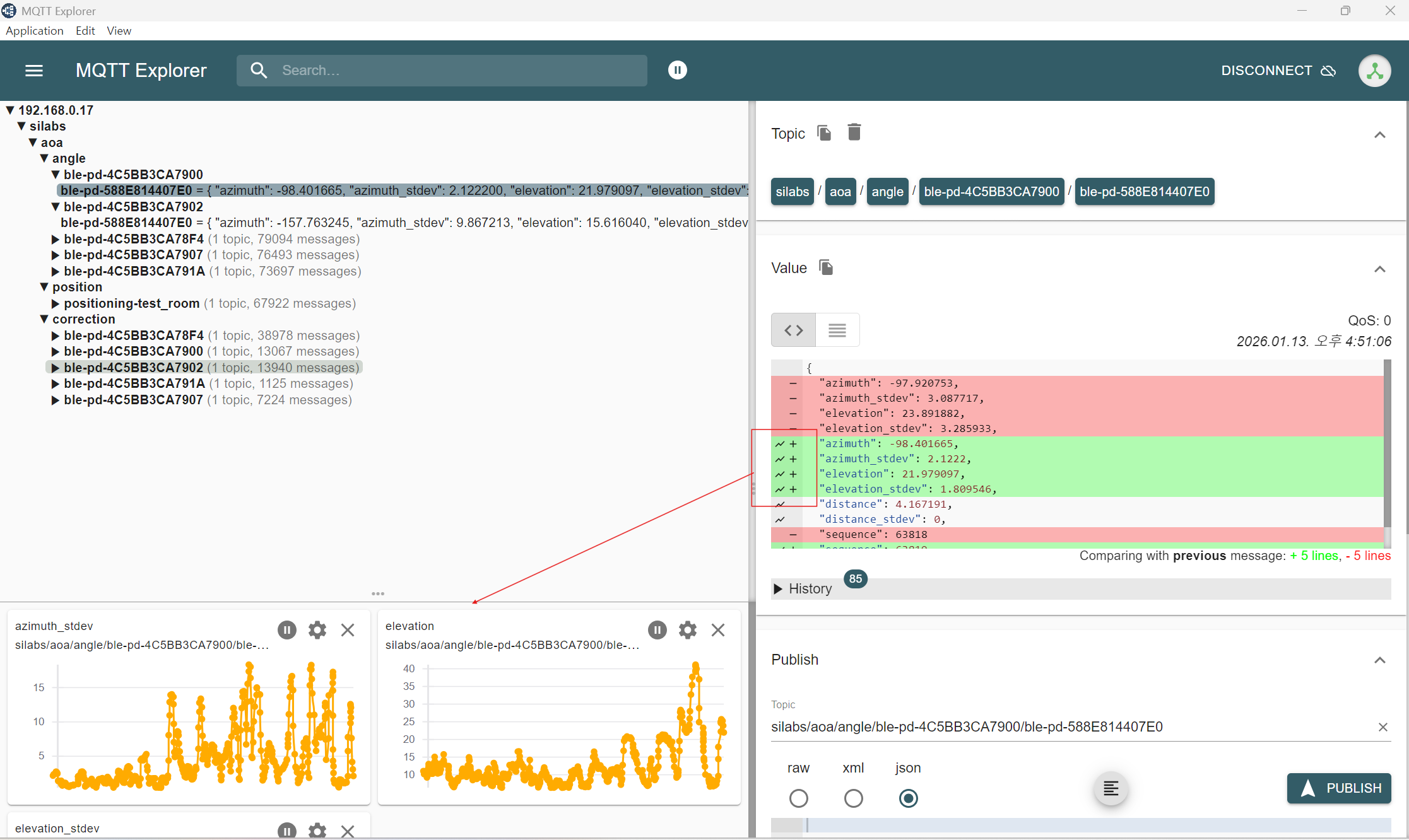Delete the selected topic
The image size is (1409, 840).
[x=854, y=132]
